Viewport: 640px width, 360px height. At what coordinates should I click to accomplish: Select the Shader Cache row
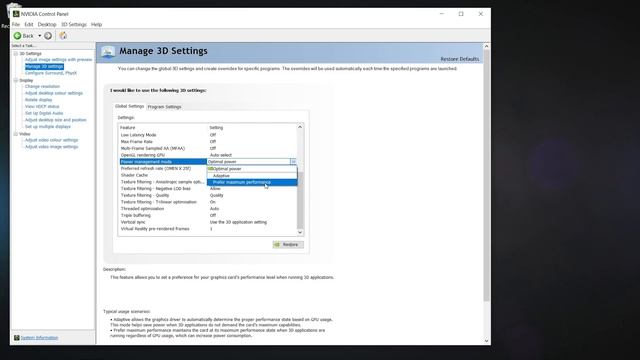click(x=163, y=175)
